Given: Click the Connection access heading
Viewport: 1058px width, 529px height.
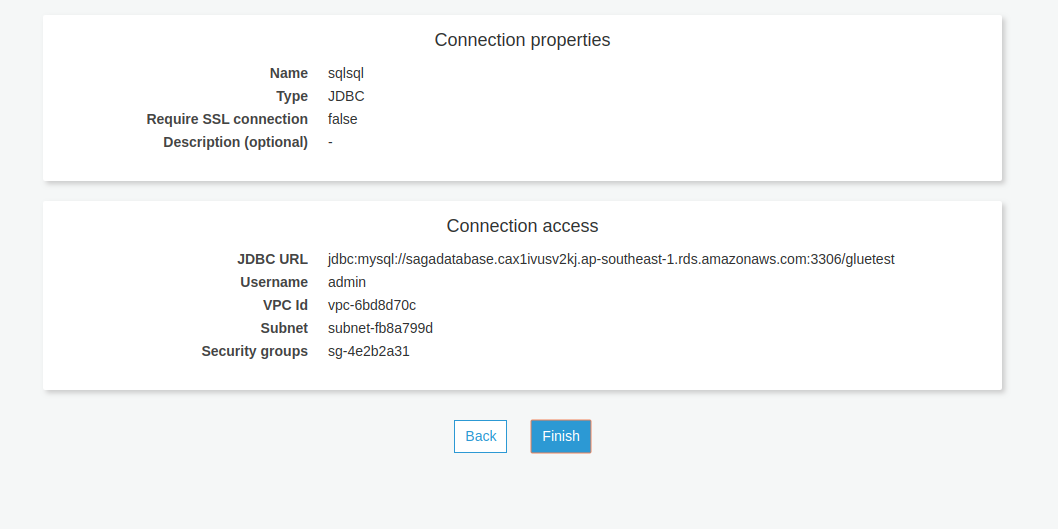Looking at the screenshot, I should (x=522, y=226).
